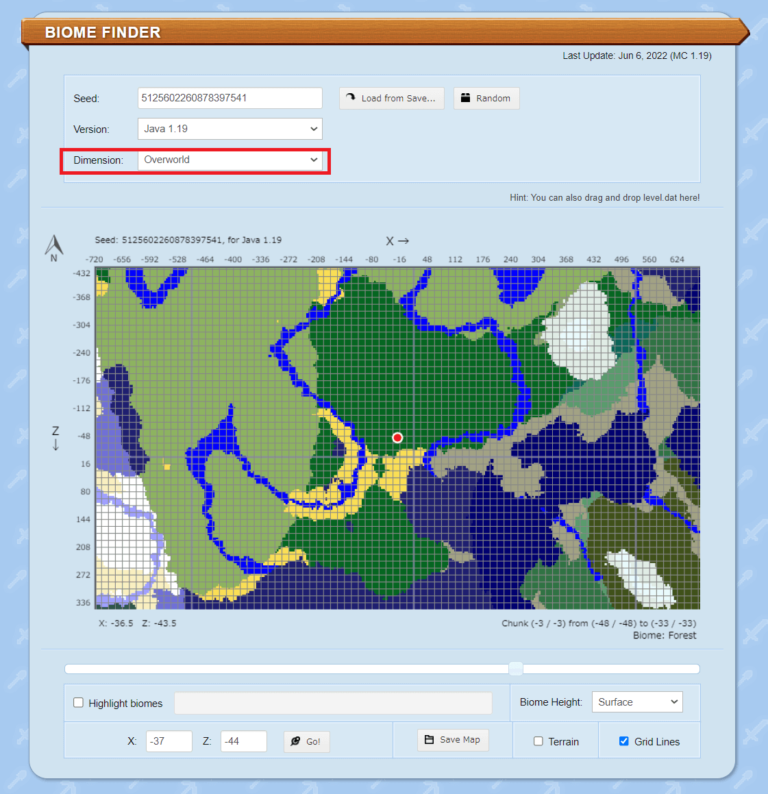Click the Z coordinate input field
The image size is (768, 794).
tap(243, 741)
